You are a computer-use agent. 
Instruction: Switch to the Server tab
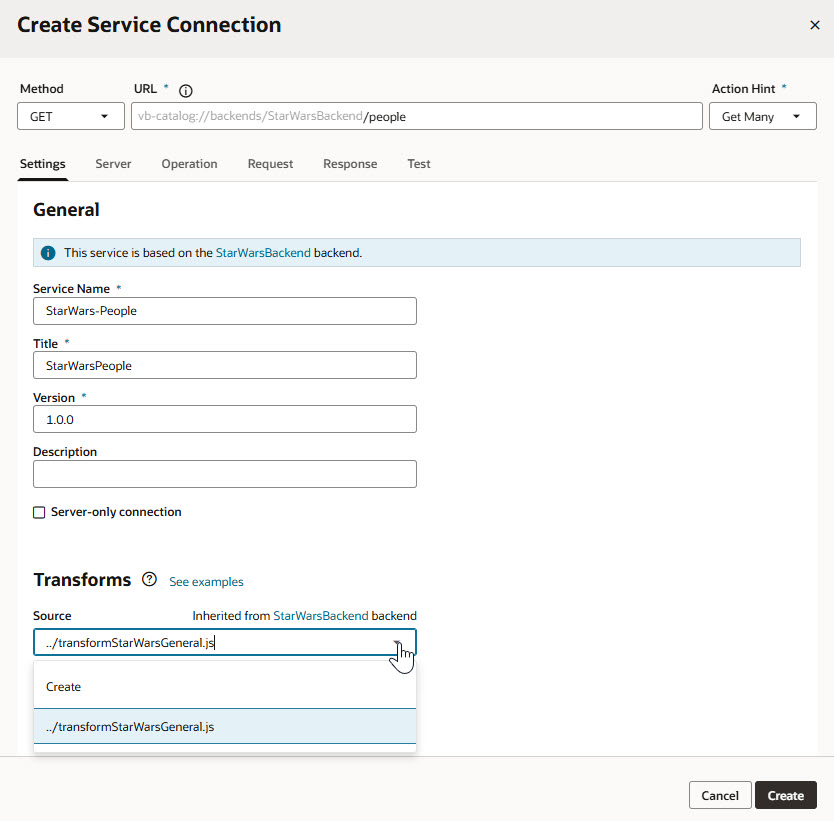click(113, 163)
